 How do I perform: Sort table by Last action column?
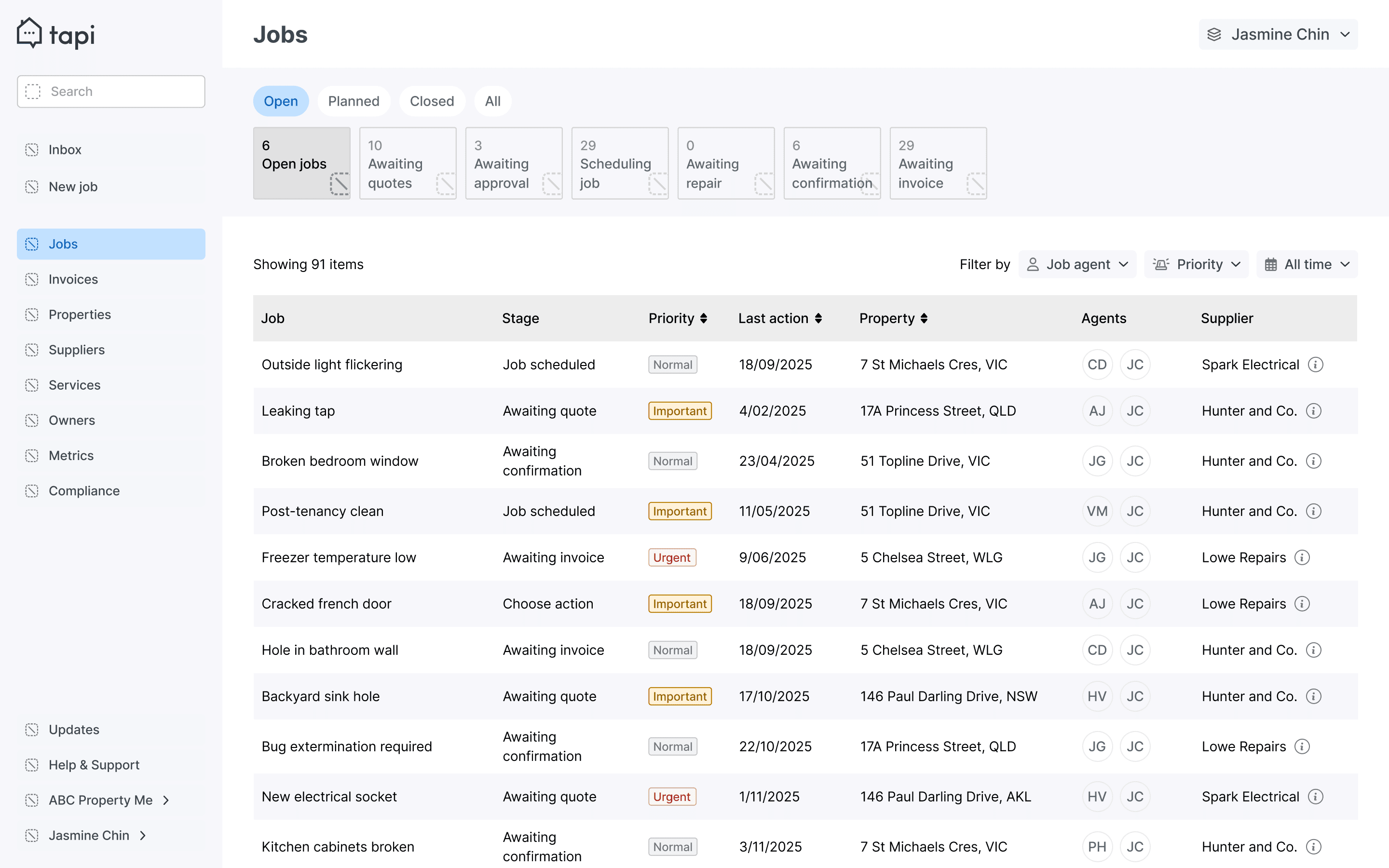[x=818, y=319]
